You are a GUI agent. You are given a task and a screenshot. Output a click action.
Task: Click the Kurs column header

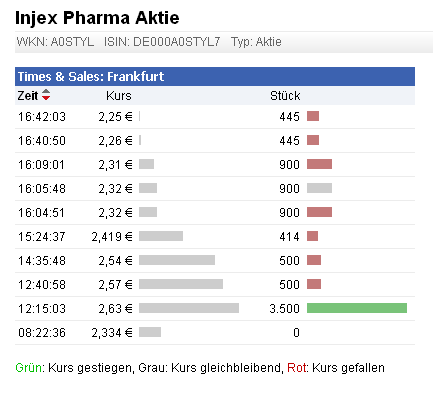tap(119, 96)
